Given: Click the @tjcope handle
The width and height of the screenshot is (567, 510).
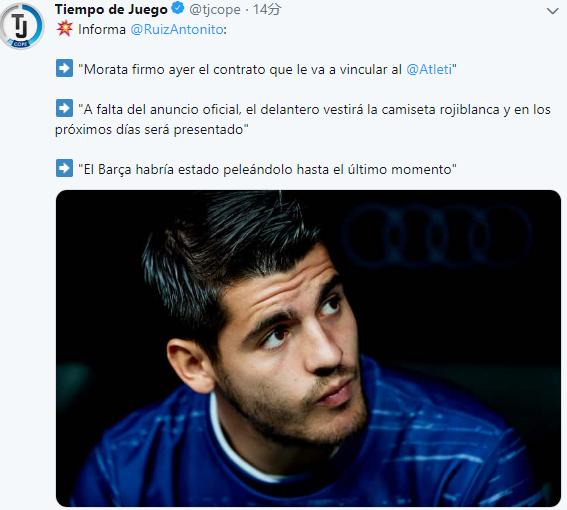Looking at the screenshot, I should pyautogui.click(x=215, y=10).
